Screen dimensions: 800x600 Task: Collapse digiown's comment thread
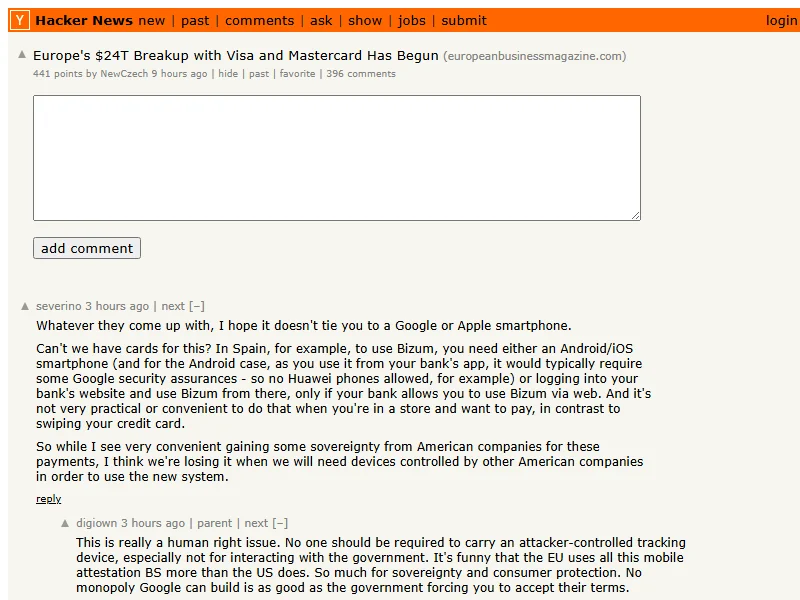point(280,523)
